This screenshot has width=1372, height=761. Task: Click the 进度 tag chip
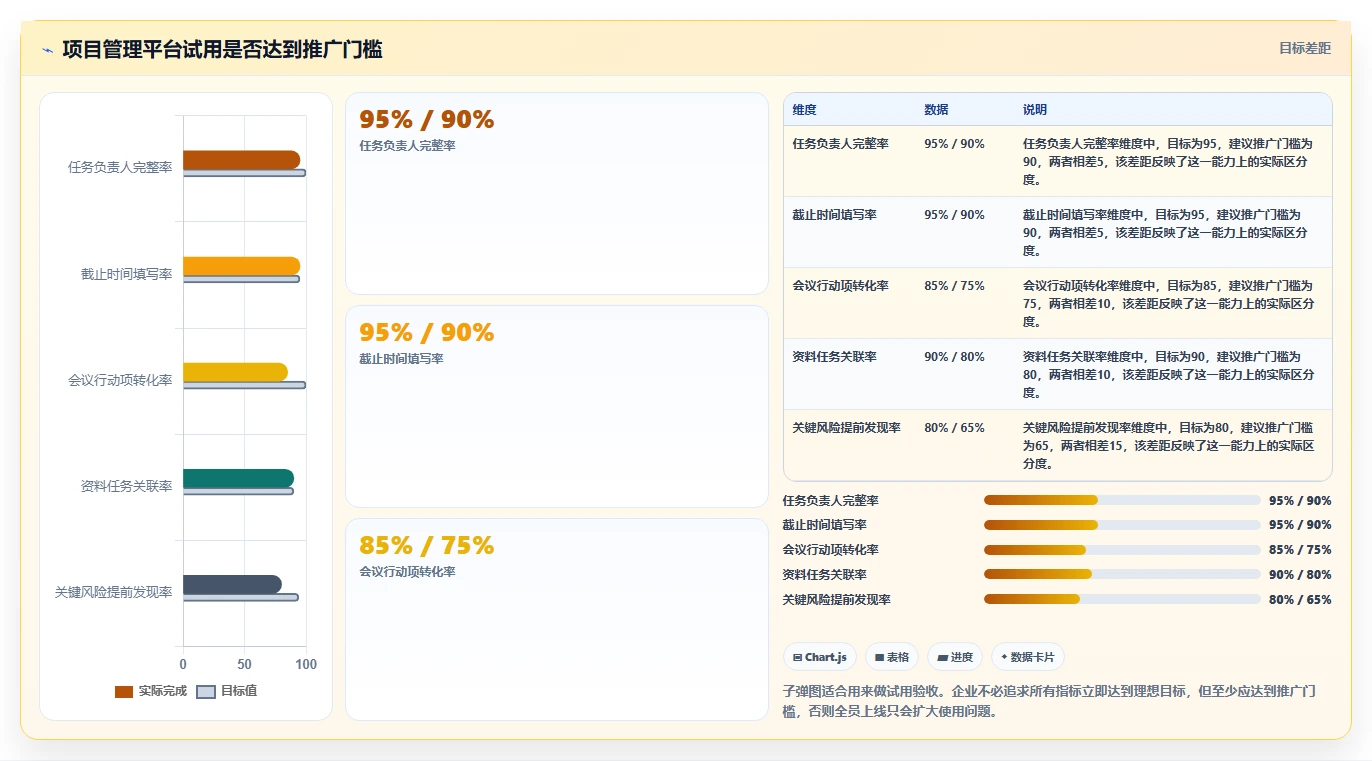point(955,657)
